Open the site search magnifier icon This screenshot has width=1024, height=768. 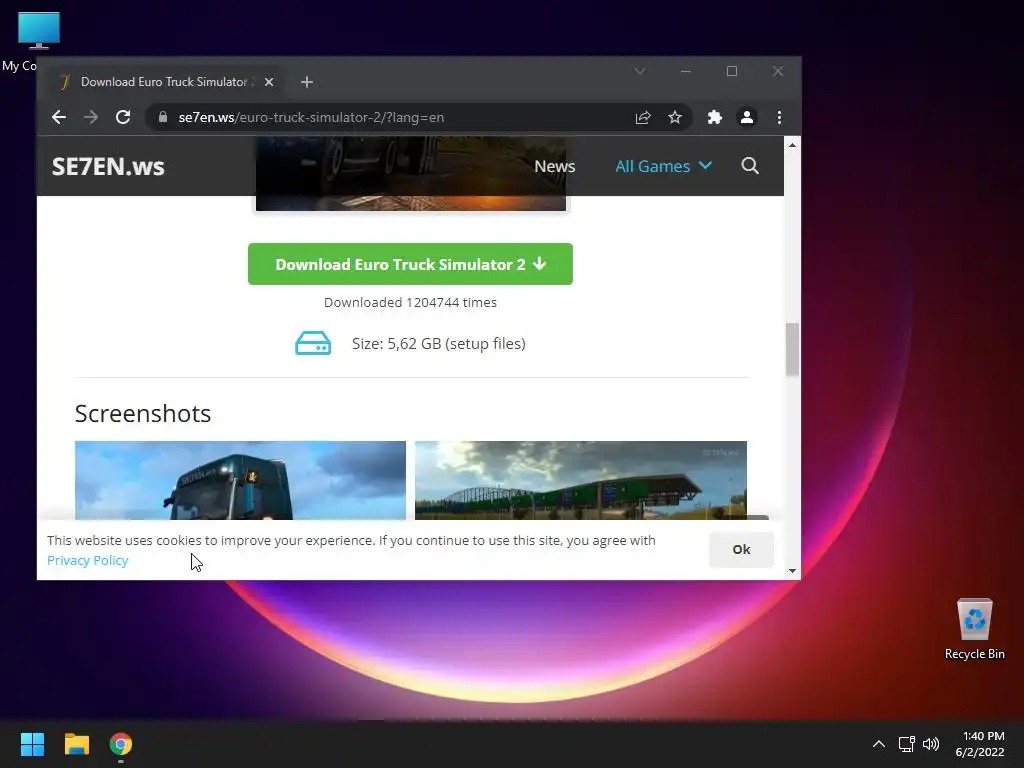point(750,166)
